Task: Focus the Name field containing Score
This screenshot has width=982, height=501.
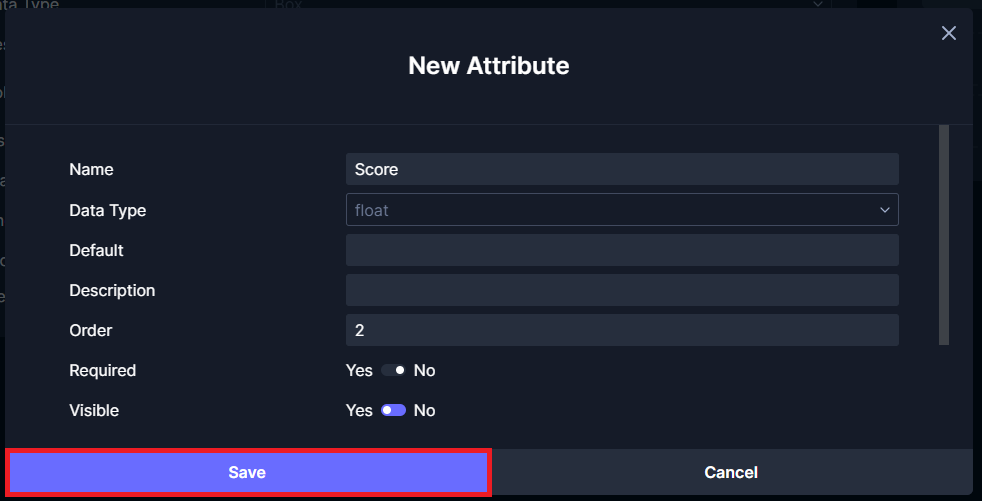Action: tap(622, 169)
